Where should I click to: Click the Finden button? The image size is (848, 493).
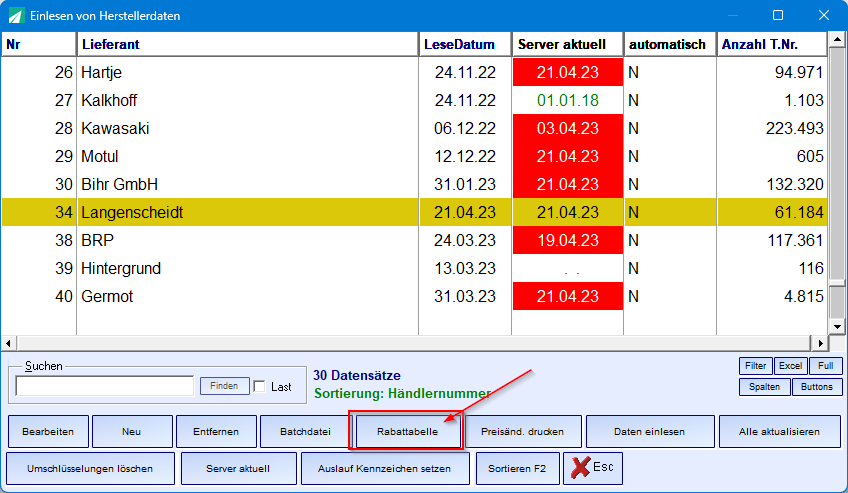pos(224,386)
